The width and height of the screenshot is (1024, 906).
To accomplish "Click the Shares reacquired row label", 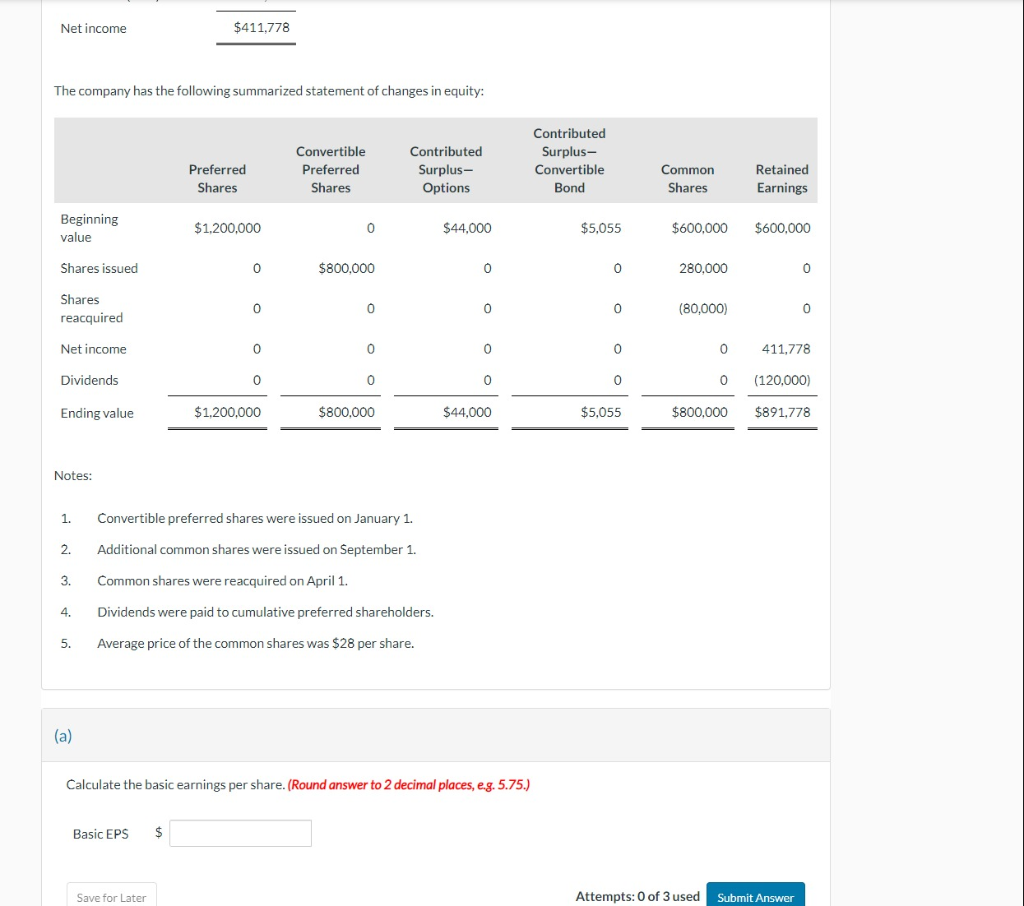I will pyautogui.click(x=91, y=308).
